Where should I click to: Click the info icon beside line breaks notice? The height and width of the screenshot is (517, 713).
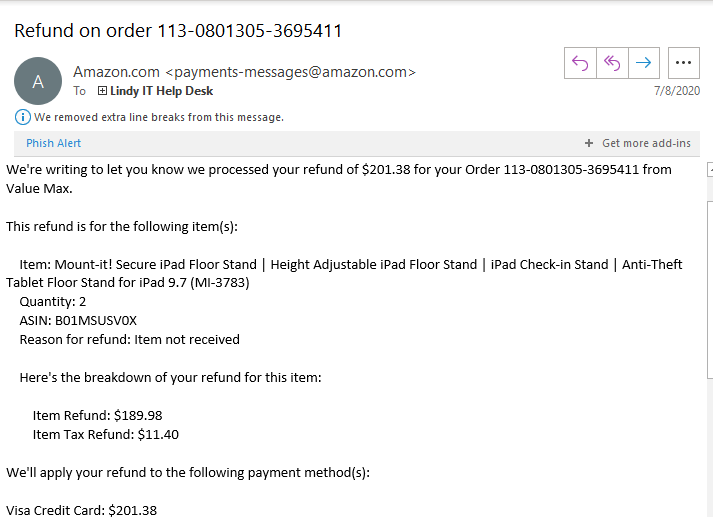(x=23, y=117)
